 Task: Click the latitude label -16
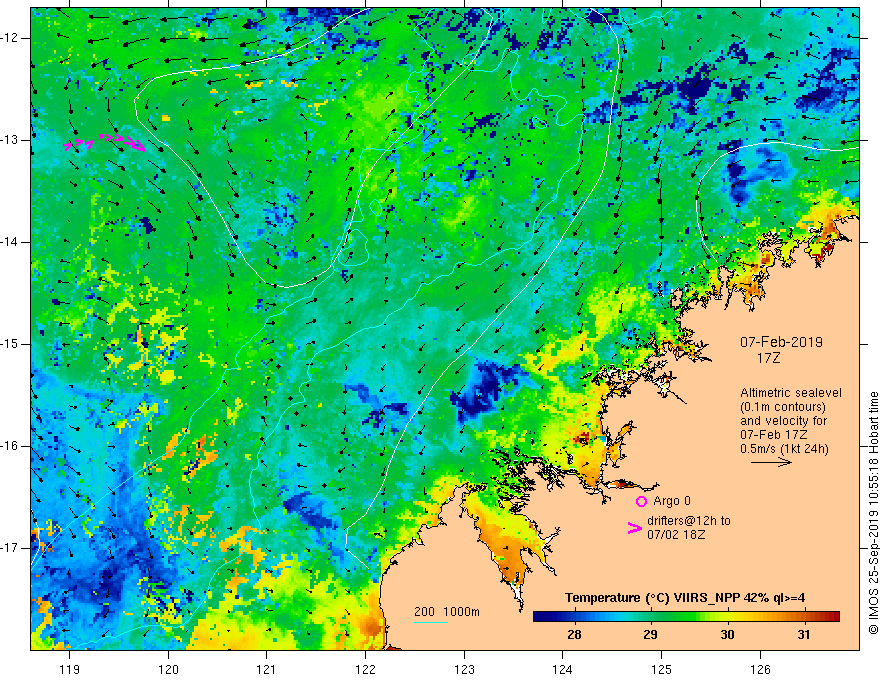point(10,446)
